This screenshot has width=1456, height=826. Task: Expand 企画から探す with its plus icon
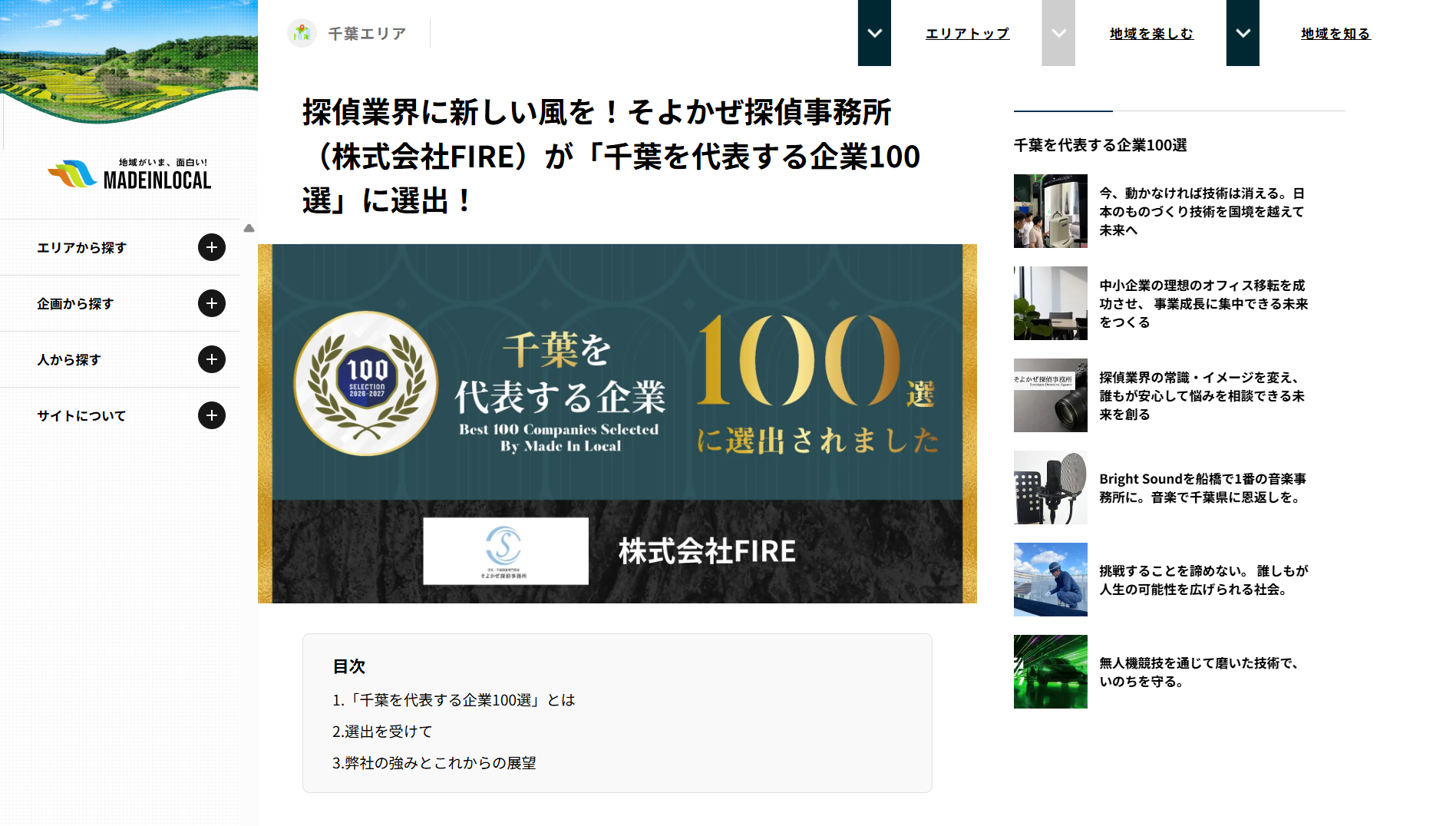click(x=212, y=303)
